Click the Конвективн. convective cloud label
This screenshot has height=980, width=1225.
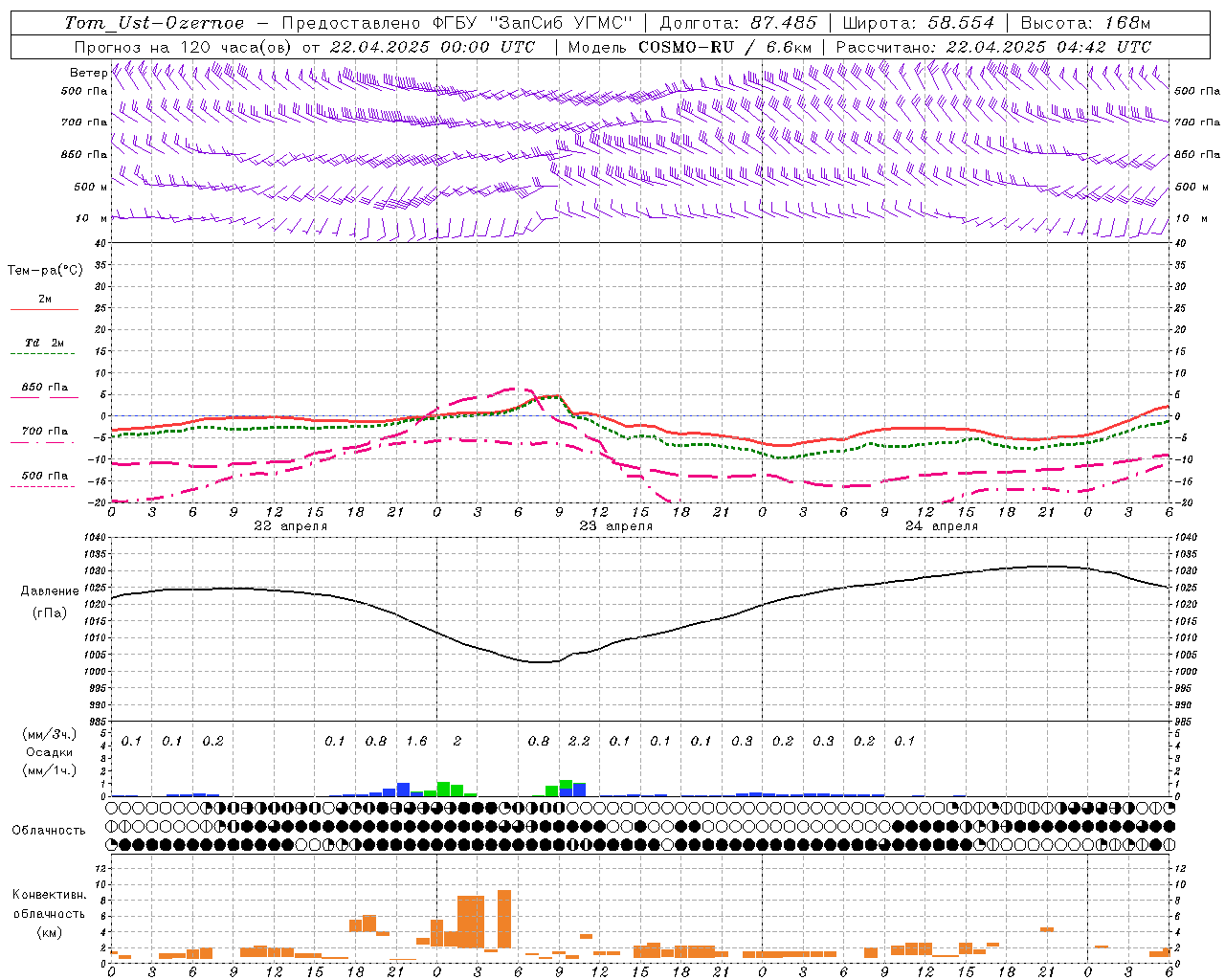click(x=49, y=895)
